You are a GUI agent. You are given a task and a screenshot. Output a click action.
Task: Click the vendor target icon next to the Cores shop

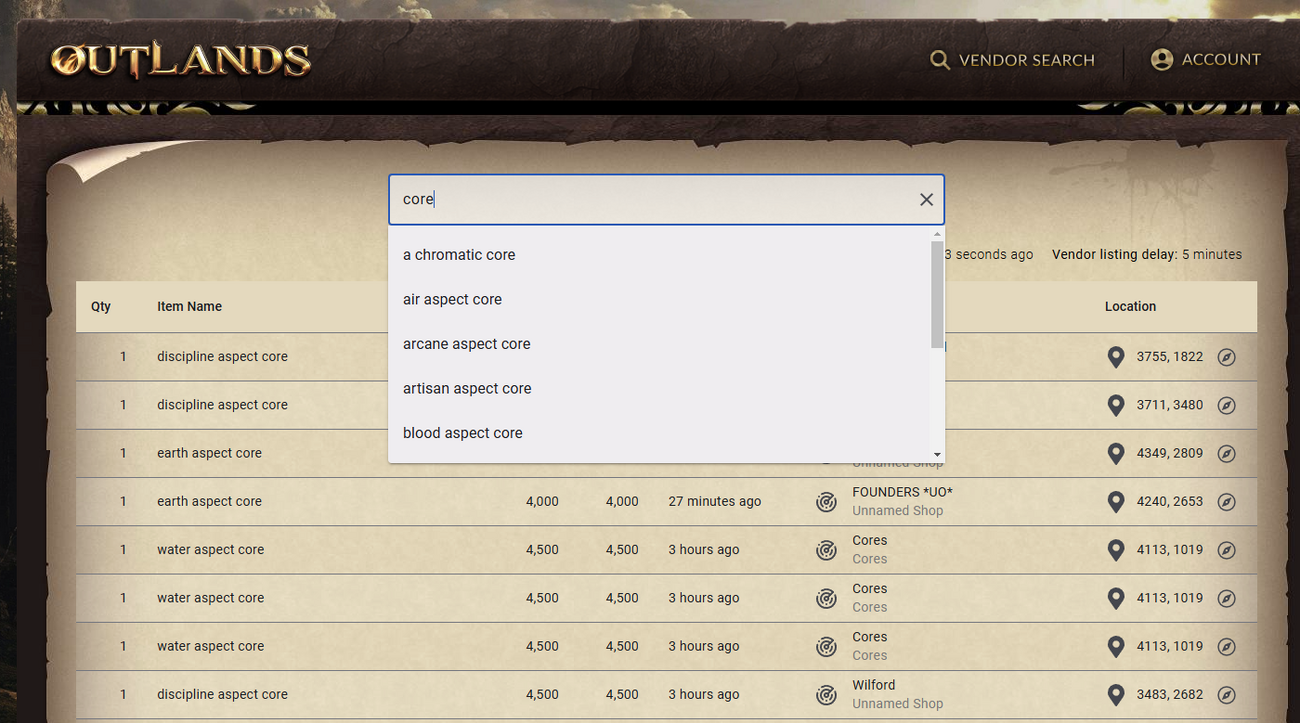[826, 550]
